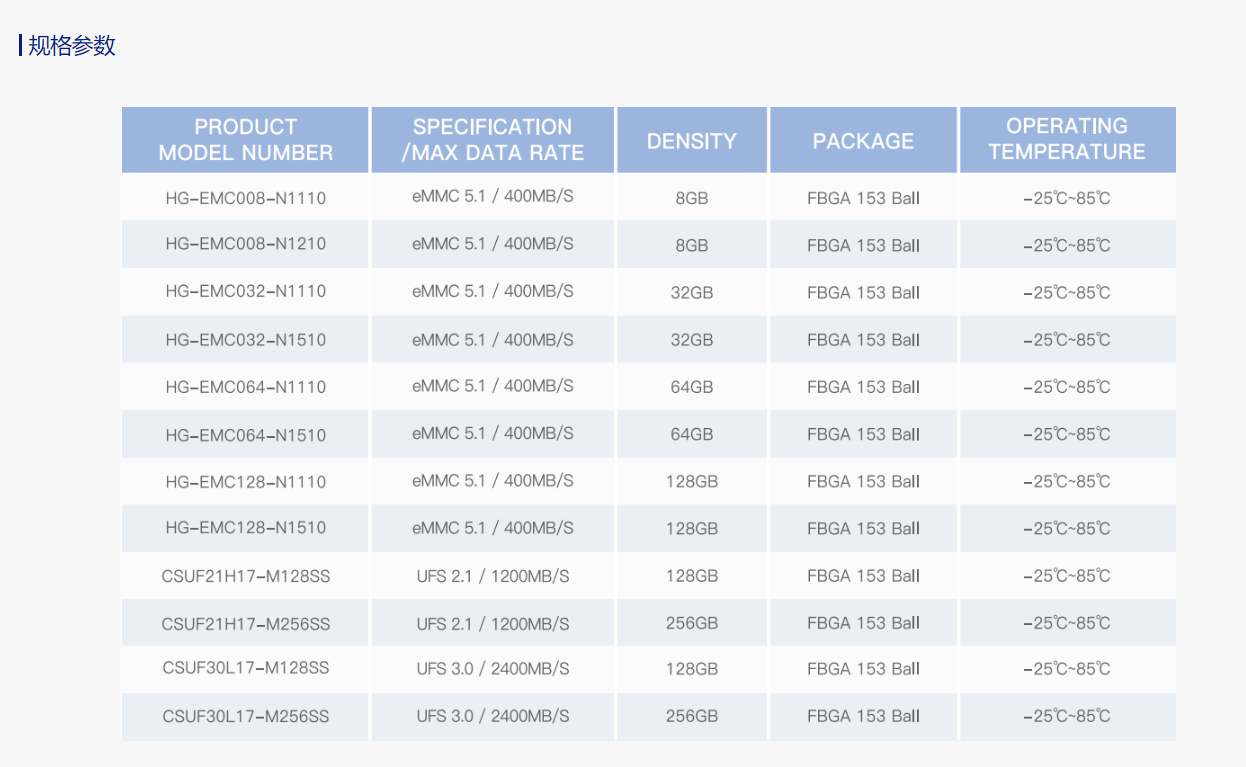This screenshot has height=767, width=1246.
Task: Click 128GB density in HG-EMC128-N1110 row
Action: click(x=692, y=481)
